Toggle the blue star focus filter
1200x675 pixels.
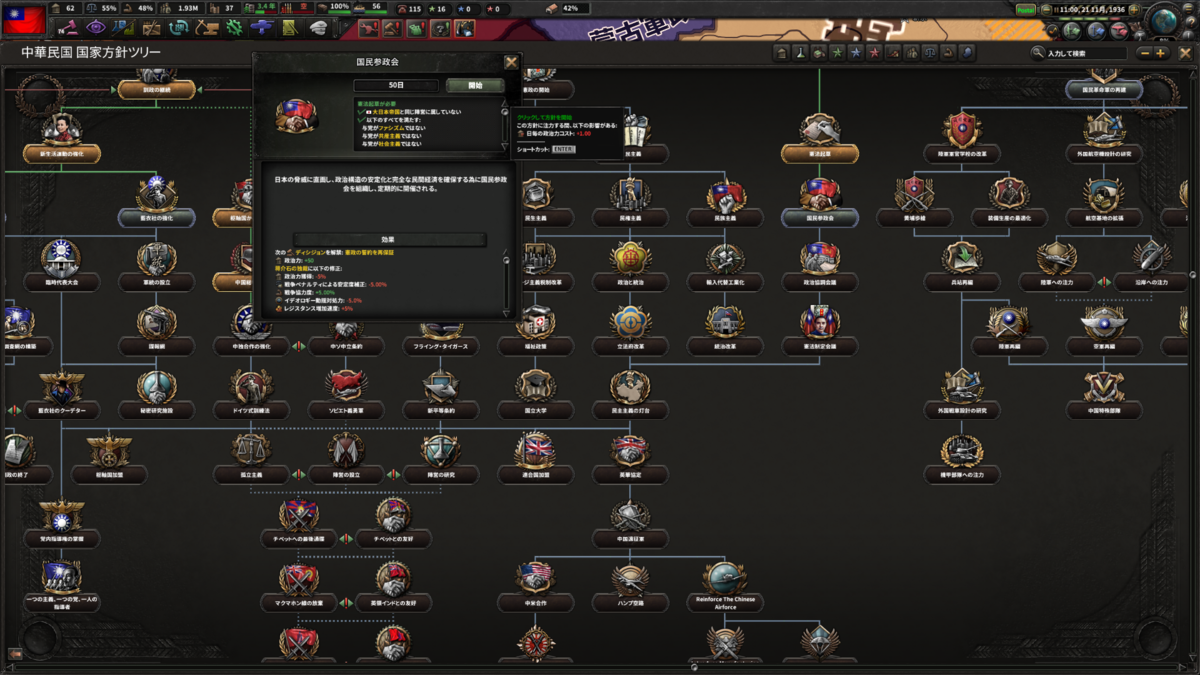pyautogui.click(x=857, y=52)
